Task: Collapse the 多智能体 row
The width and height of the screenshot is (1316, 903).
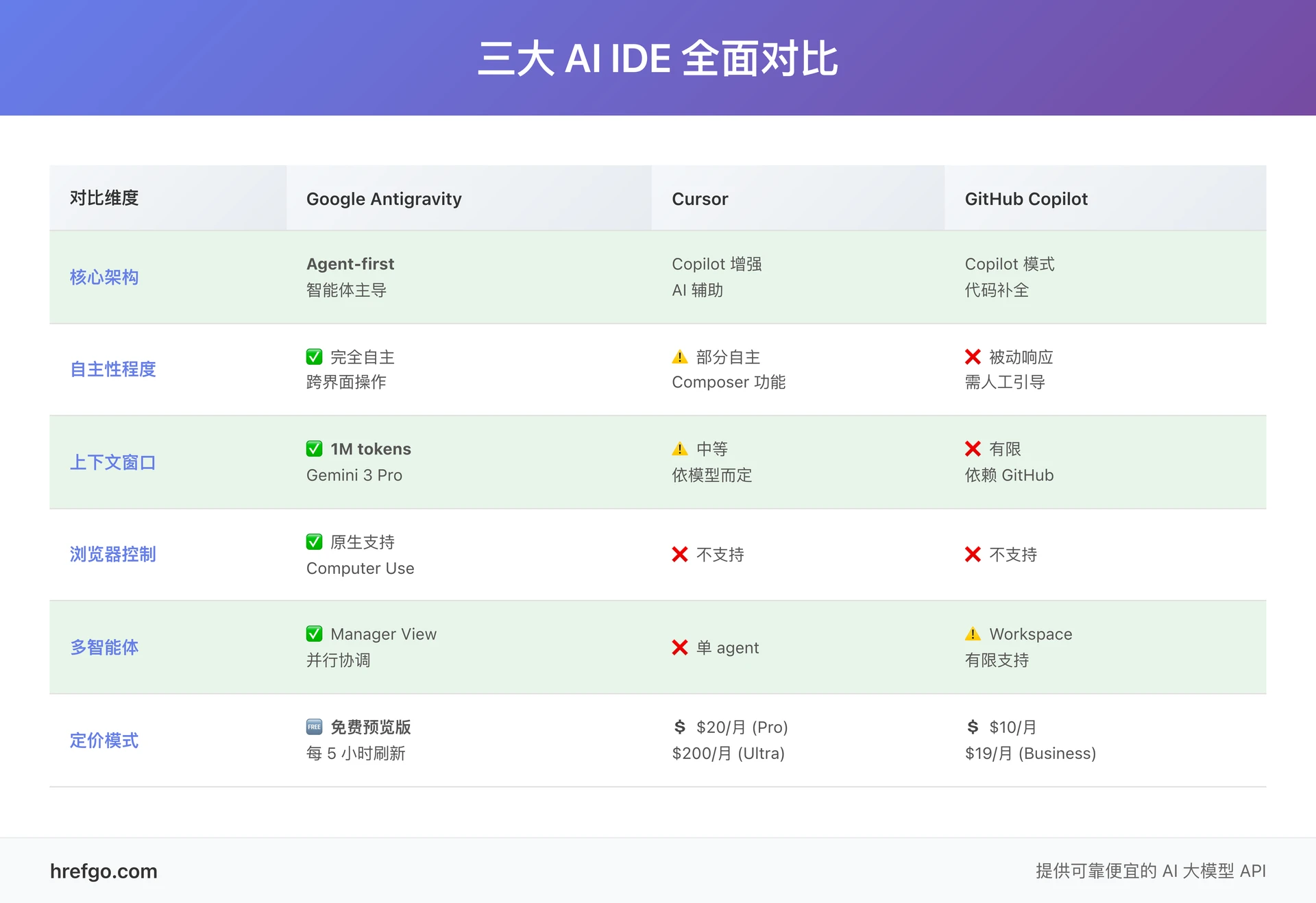Action: click(104, 647)
